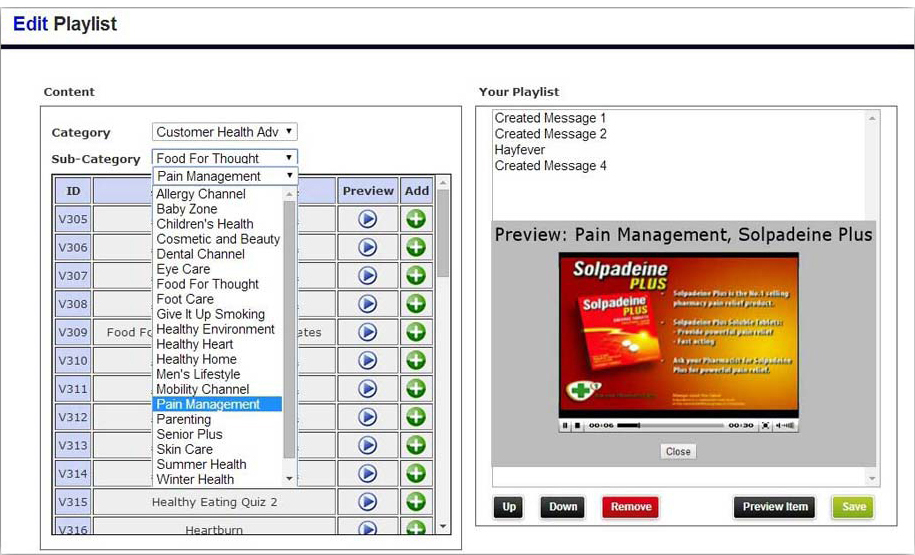This screenshot has width=915, height=555.
Task: Select Food For Thought list option
Action: coord(218,284)
